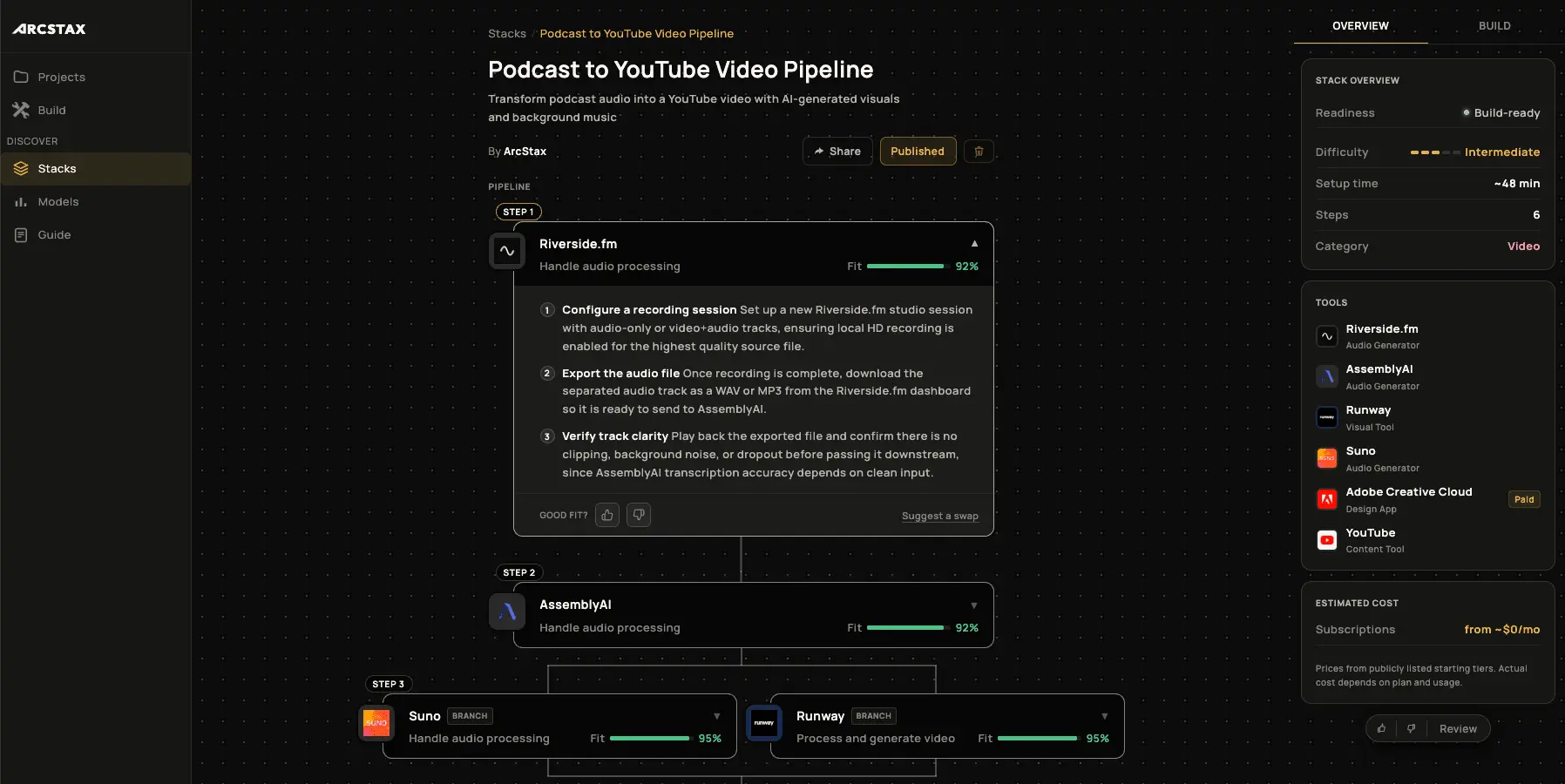Click the from ~$0/mo subscriptions value
Screen dimensions: 1565x784
1502,629
